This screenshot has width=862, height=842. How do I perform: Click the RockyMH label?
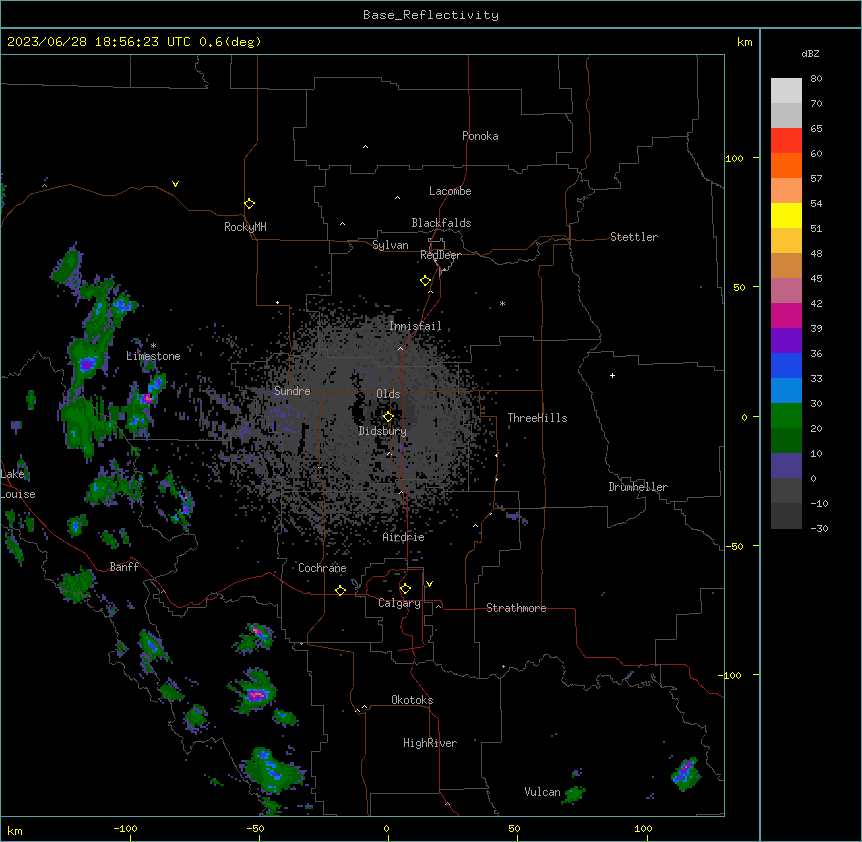245,227
